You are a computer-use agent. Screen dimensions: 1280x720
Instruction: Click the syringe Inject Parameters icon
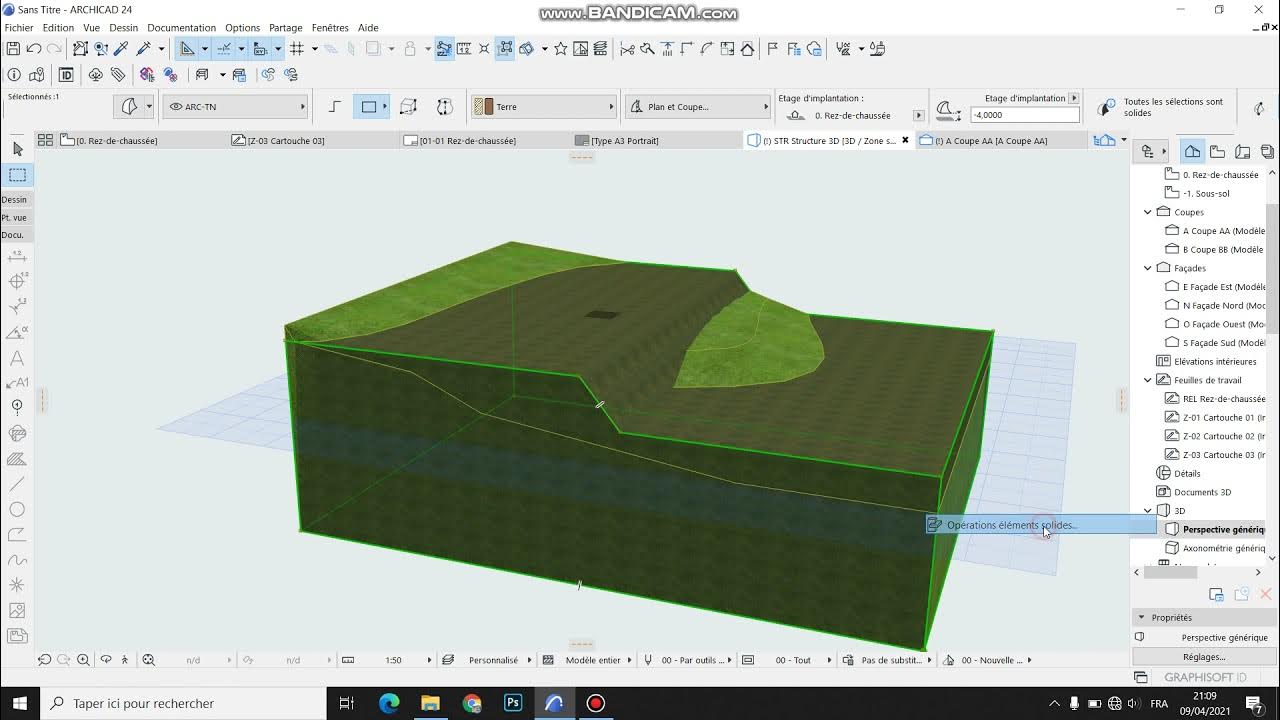point(143,48)
